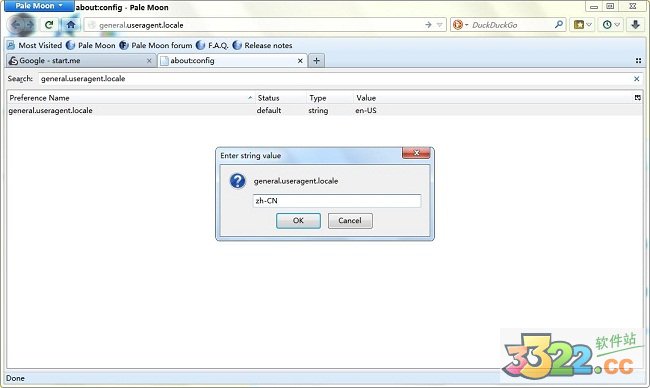Open the column picker icon
650x388 pixels.
(638, 98)
